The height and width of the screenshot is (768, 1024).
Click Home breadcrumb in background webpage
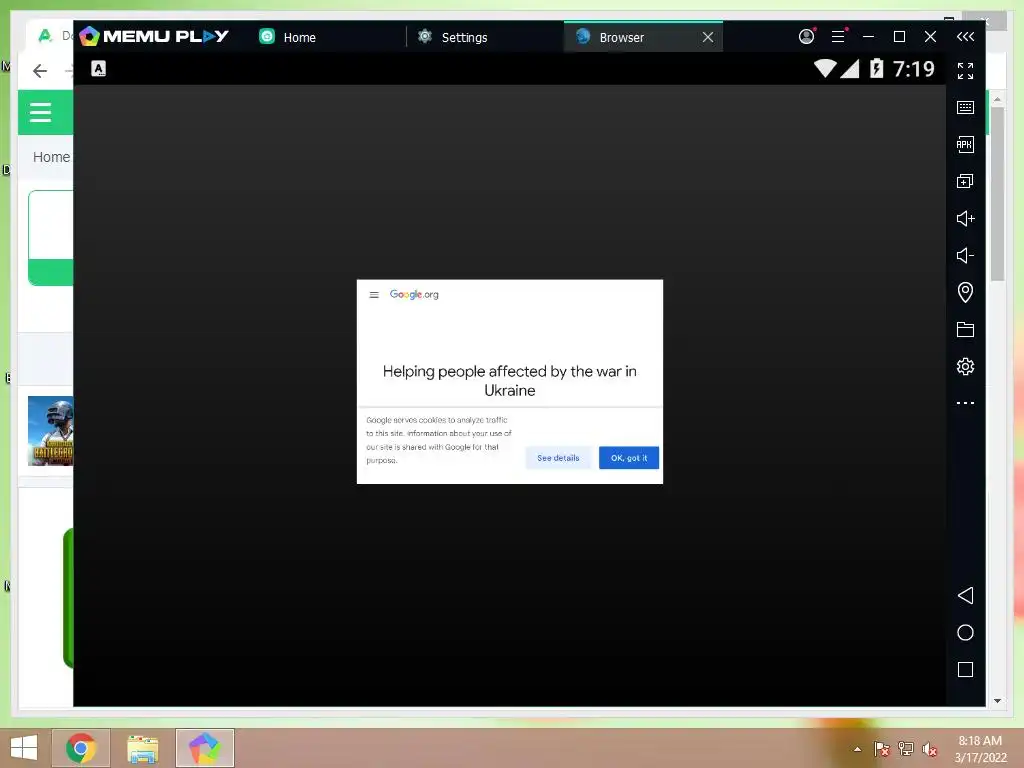tap(51, 157)
